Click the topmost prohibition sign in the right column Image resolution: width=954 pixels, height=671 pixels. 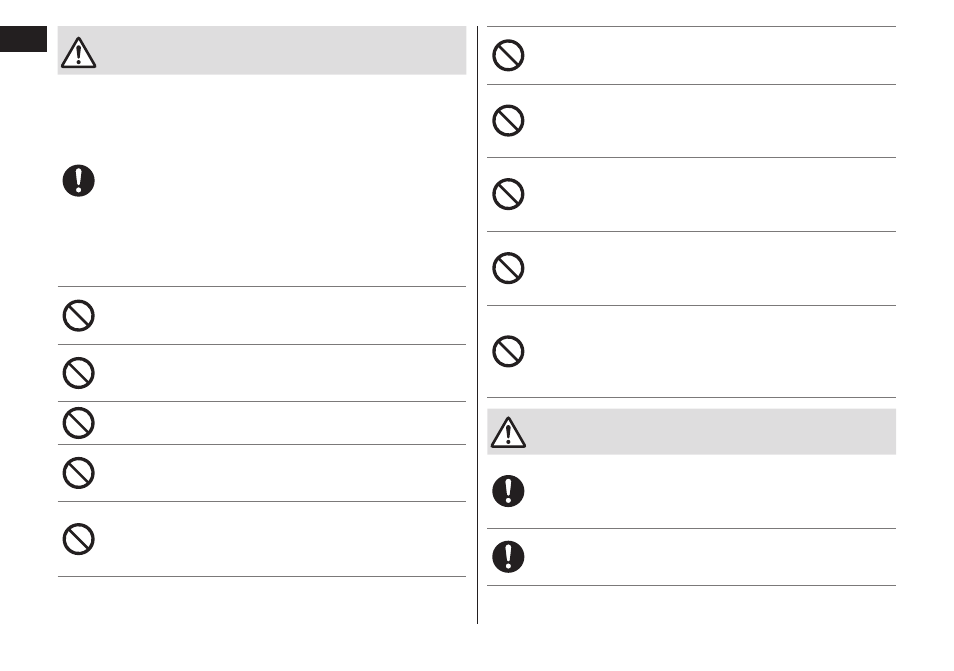tap(508, 55)
